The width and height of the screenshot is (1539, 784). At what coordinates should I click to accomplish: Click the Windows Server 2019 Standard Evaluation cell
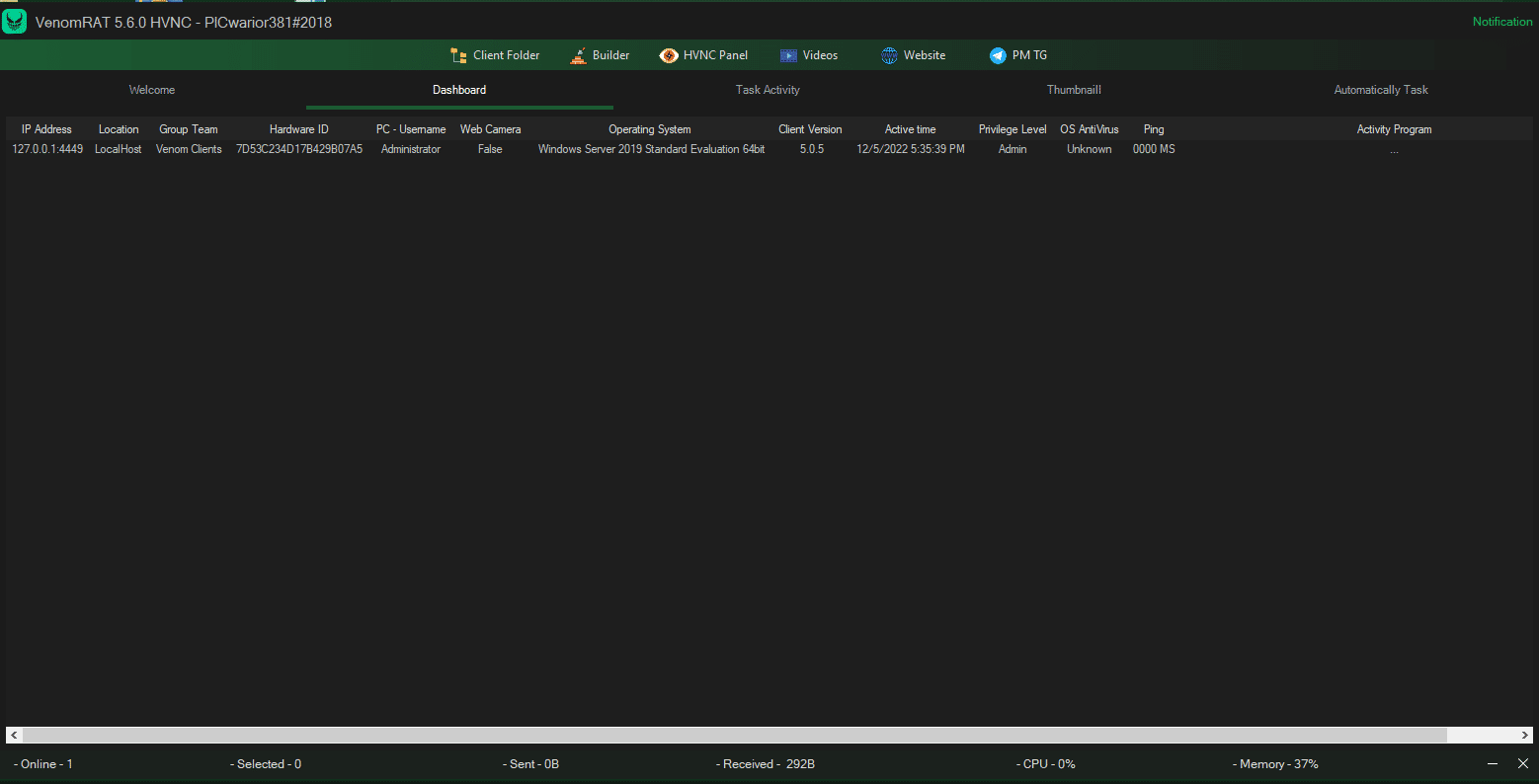(651, 149)
